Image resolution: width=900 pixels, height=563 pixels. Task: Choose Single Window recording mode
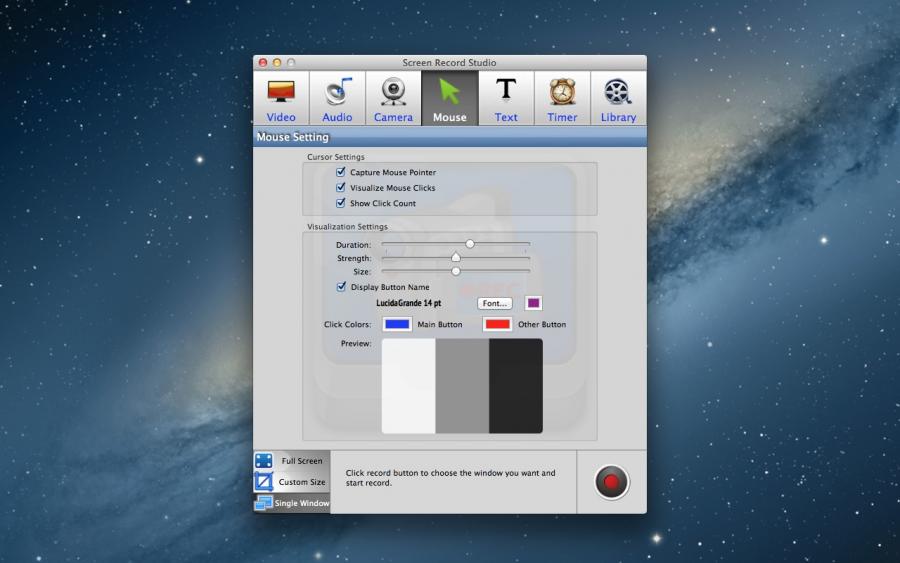(x=292, y=503)
